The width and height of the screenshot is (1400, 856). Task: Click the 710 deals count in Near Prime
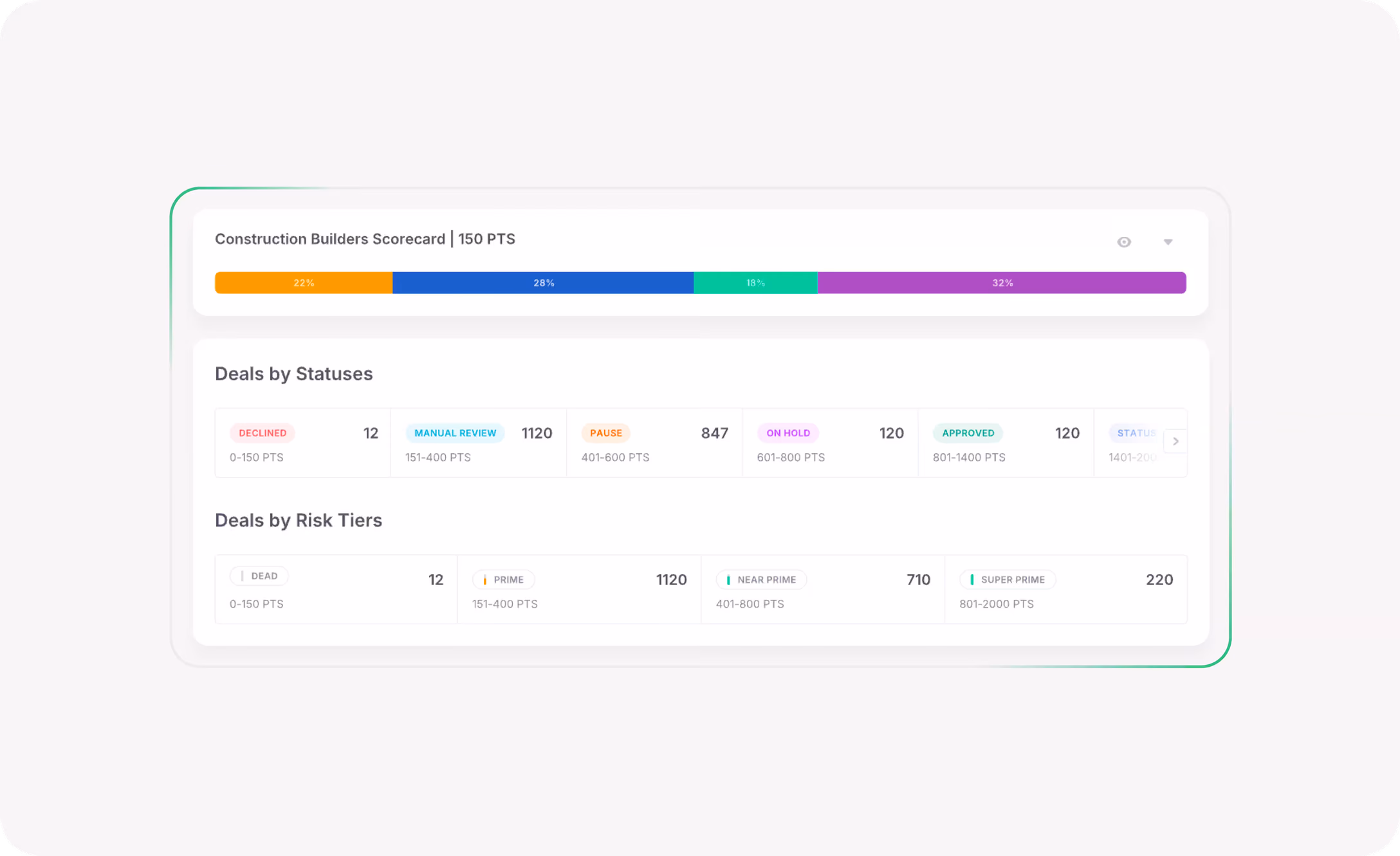[x=918, y=580]
